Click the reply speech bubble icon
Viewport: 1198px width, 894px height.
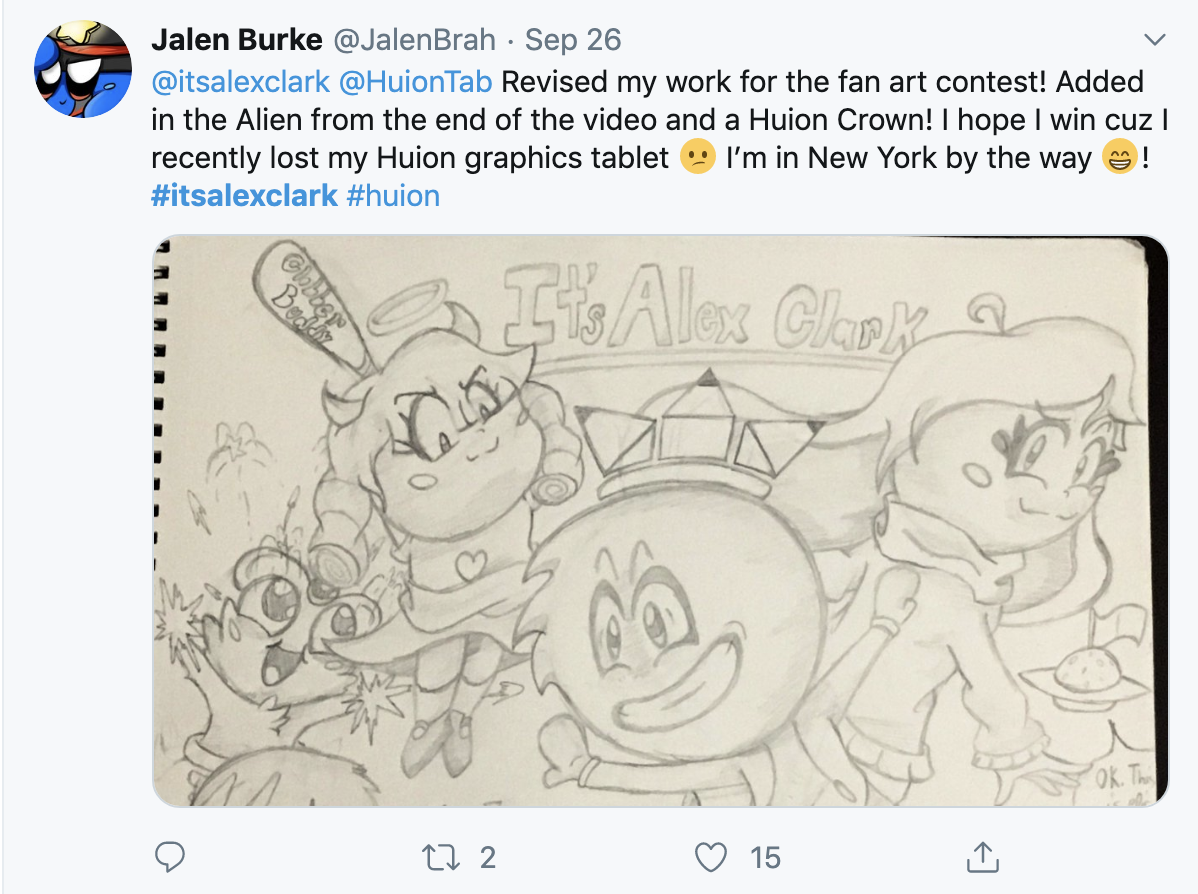(x=170, y=857)
